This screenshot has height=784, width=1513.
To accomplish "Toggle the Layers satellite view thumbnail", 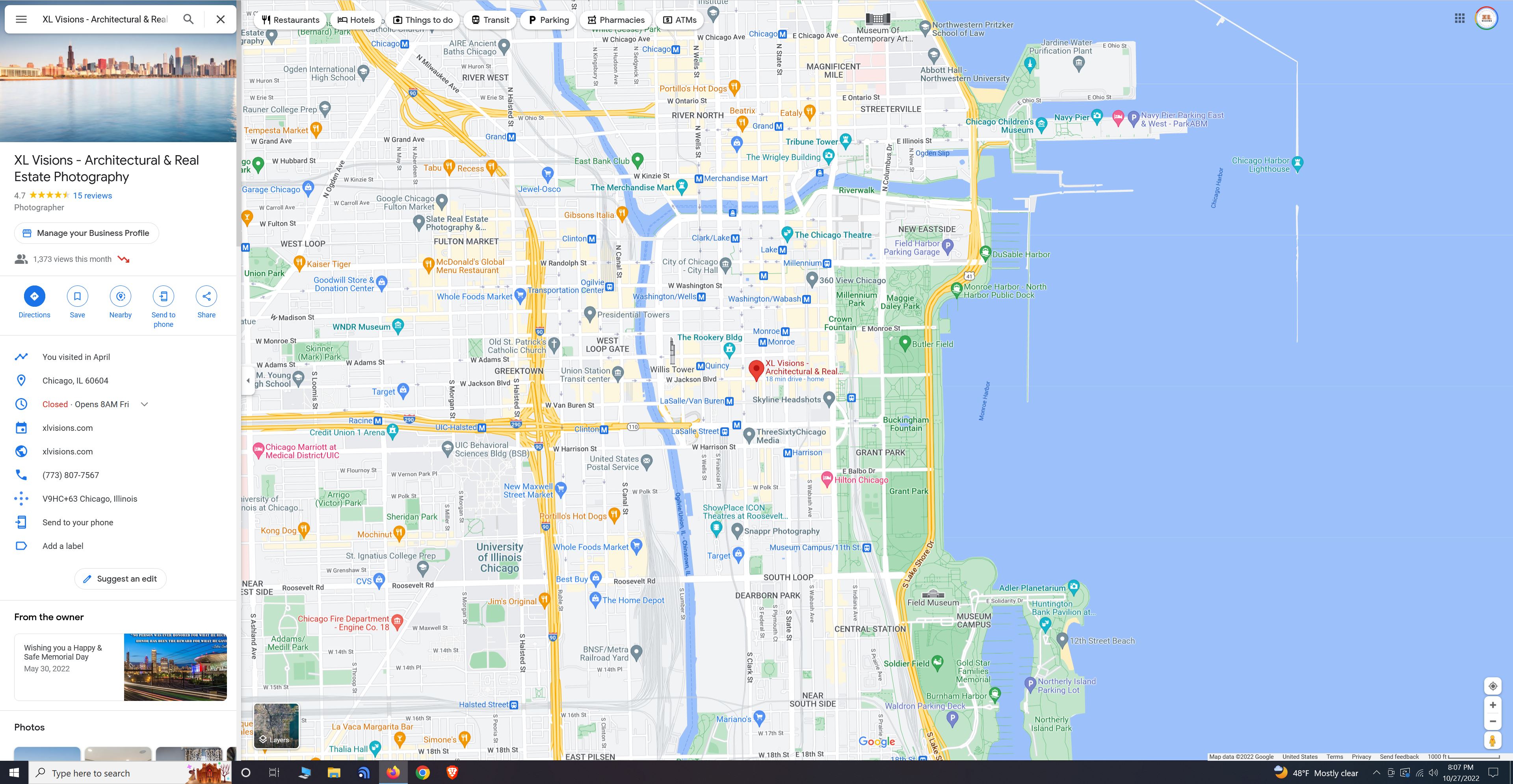I will (276, 726).
